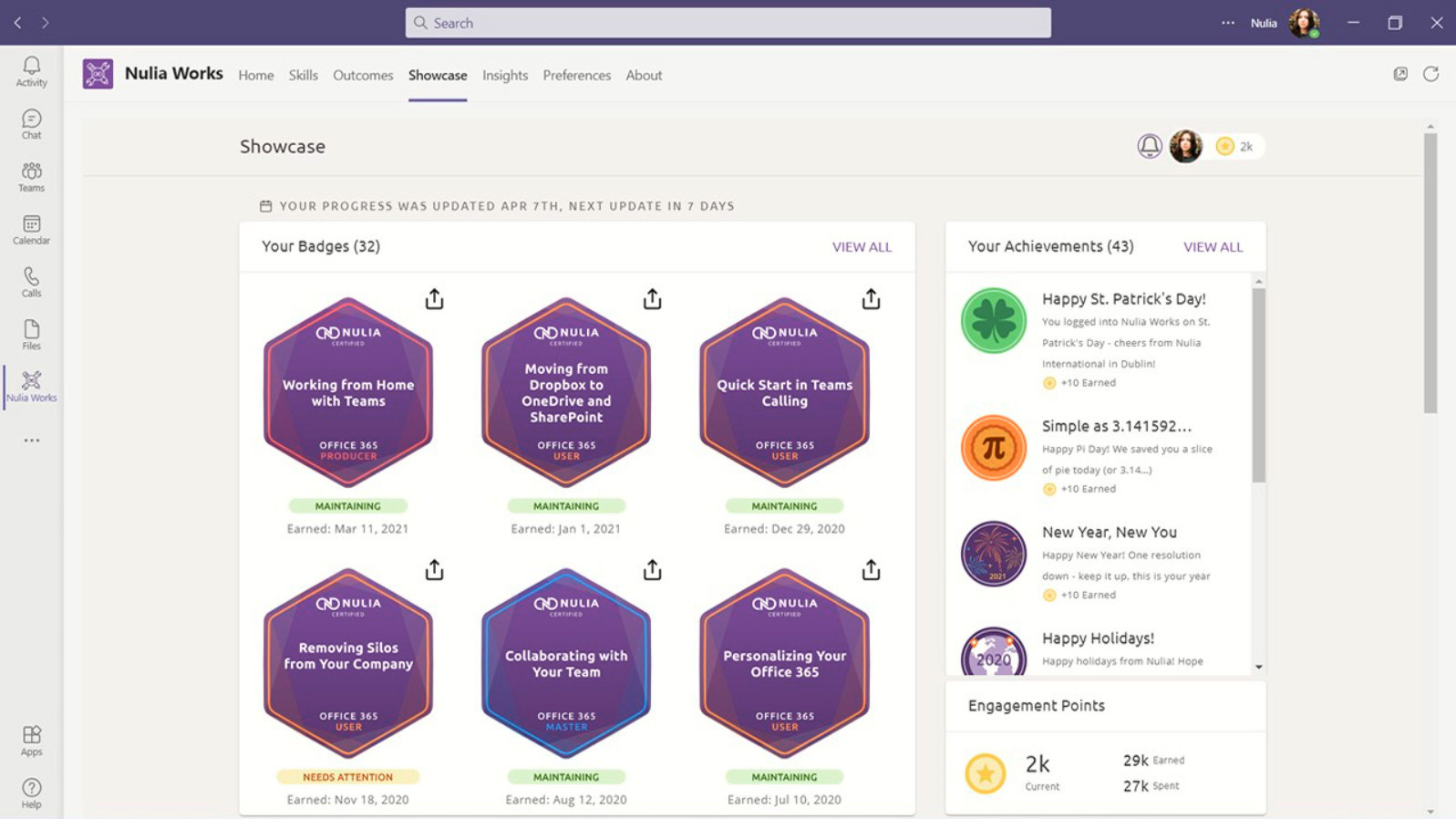
Task: Open Activity in the Teams sidebar
Action: [31, 71]
